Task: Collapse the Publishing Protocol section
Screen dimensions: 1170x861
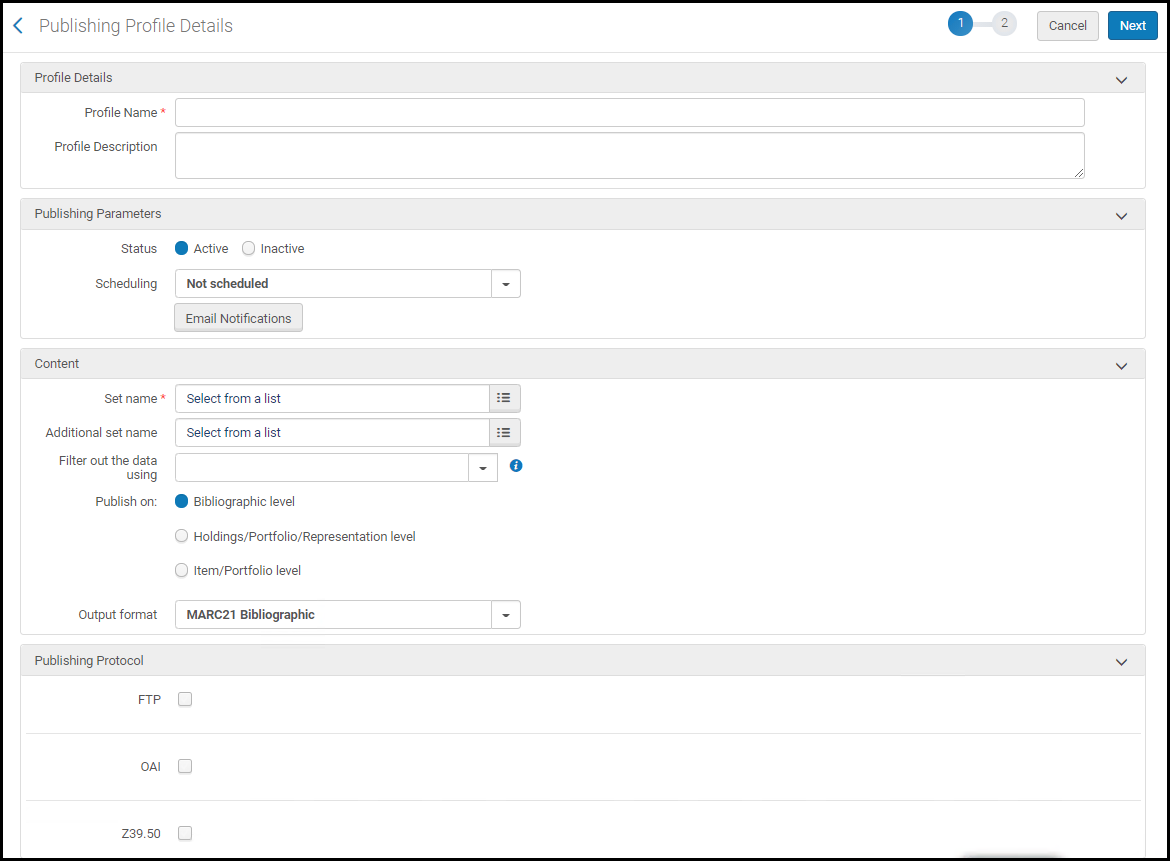Action: point(1121,662)
